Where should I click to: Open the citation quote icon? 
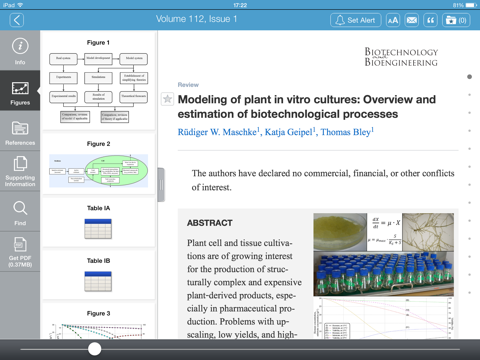[x=430, y=20]
